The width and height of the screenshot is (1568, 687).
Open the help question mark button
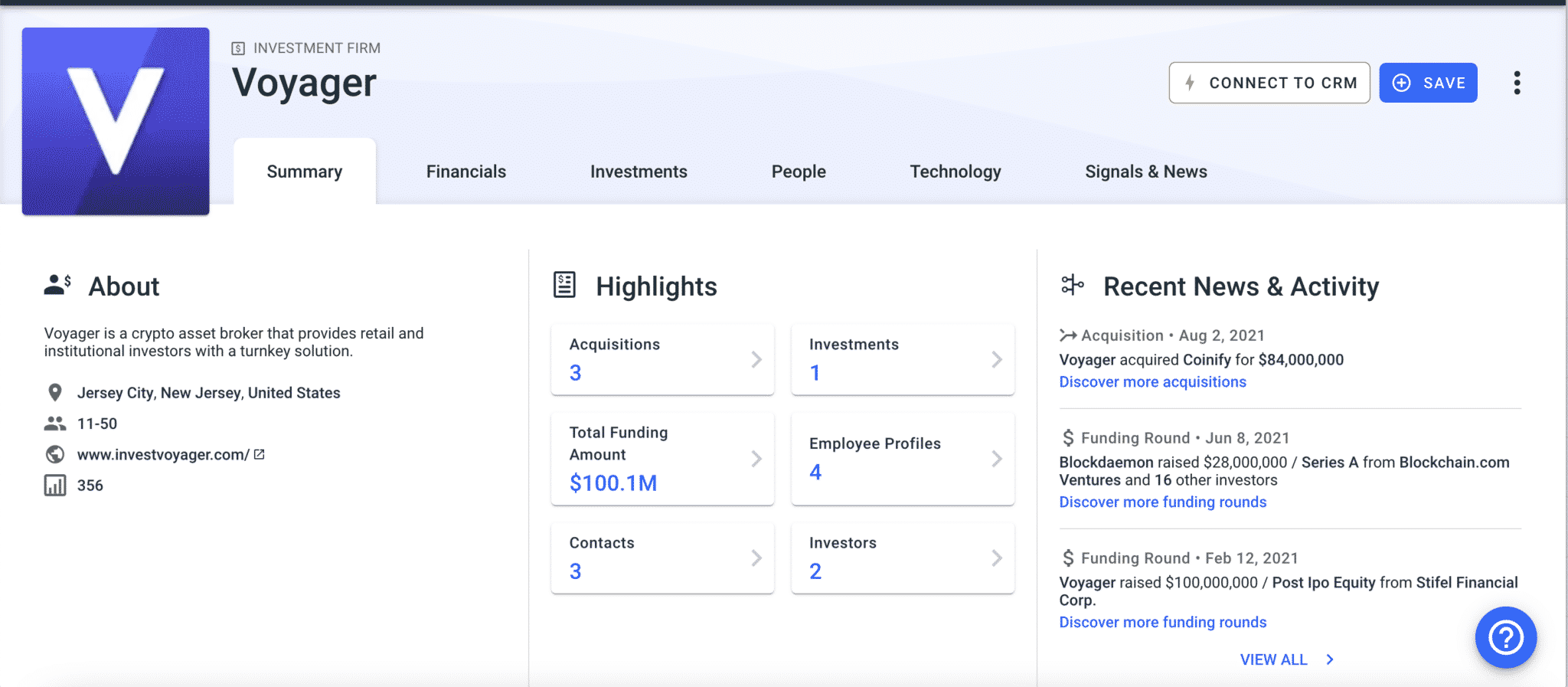[x=1506, y=637]
